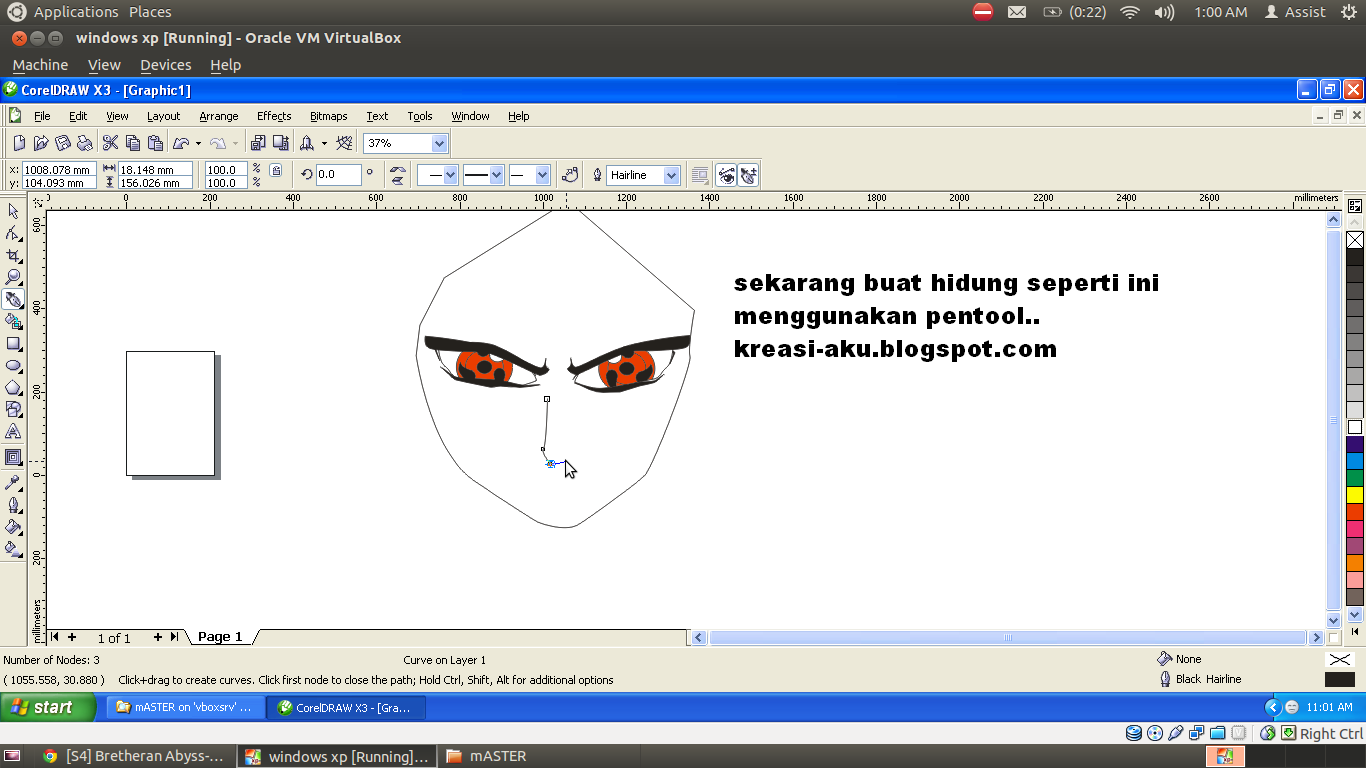The width and height of the screenshot is (1366, 768).
Task: Select the Basic Shapes tool
Action: pyautogui.click(x=13, y=409)
